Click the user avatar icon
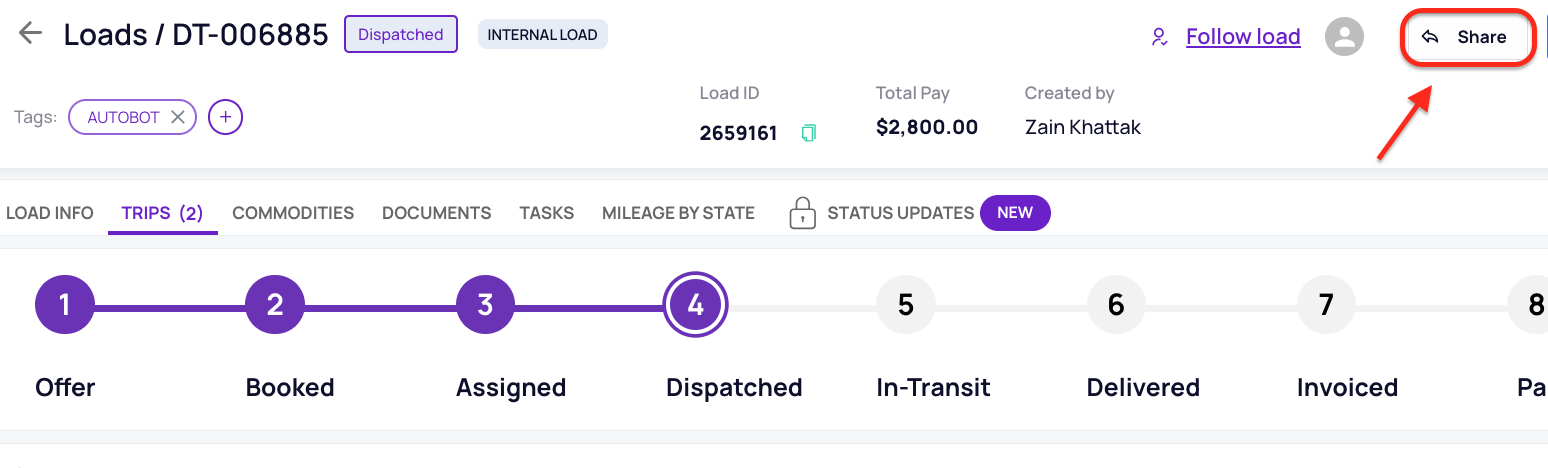This screenshot has width=1548, height=468. [1344, 38]
